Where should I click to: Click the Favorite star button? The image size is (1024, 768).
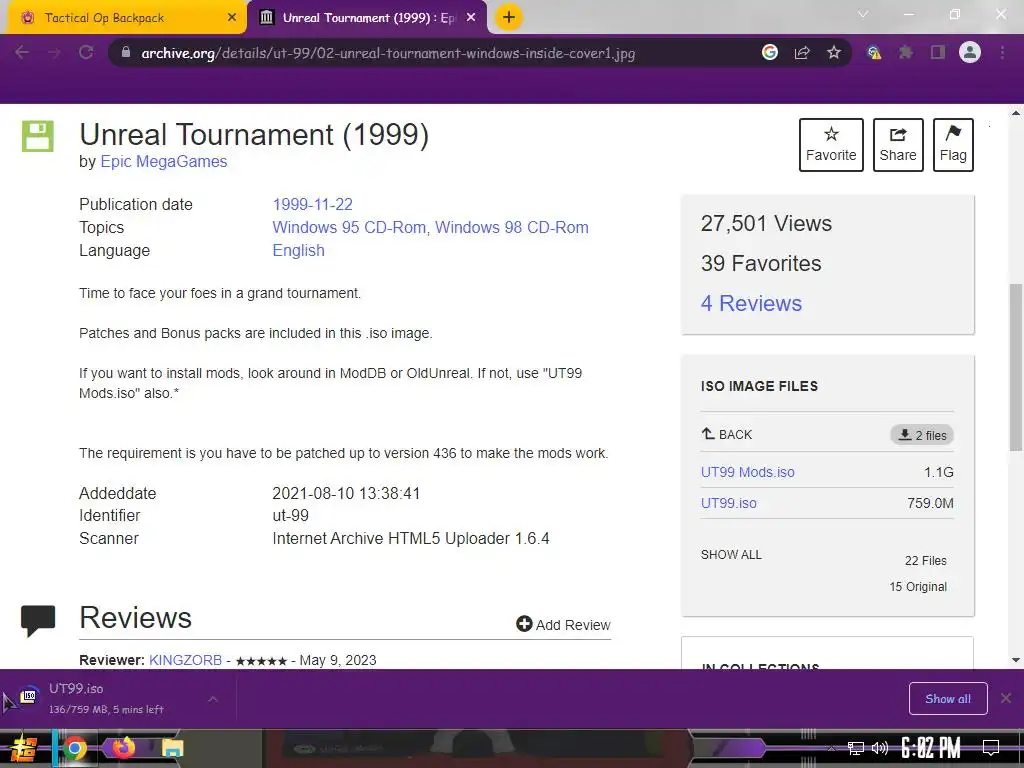tap(831, 145)
